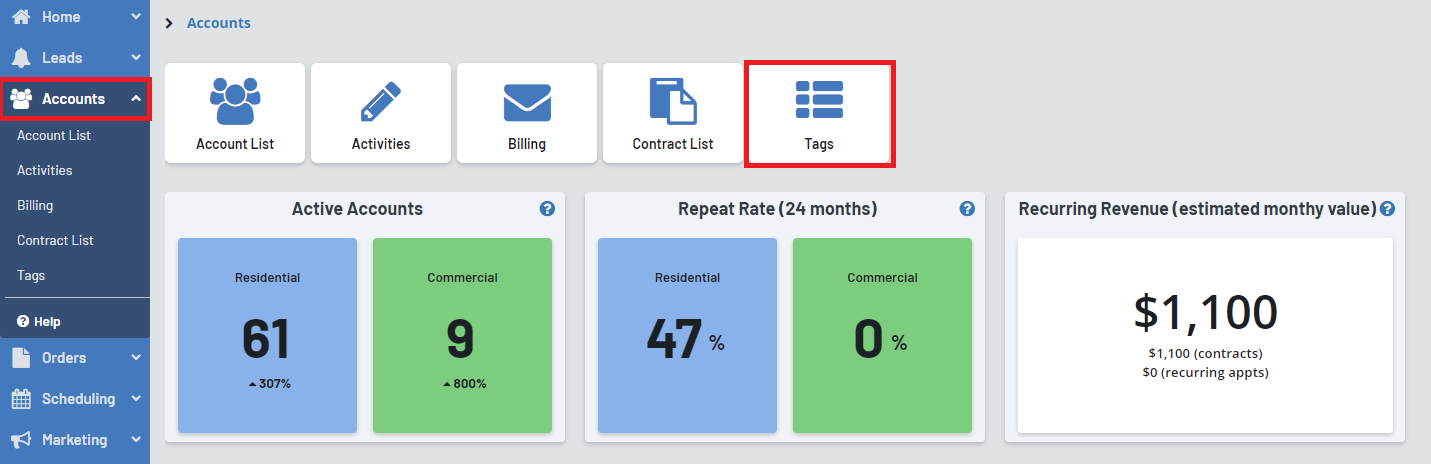Expand the Orders sidebar menu
Viewport: 1431px width, 464px height.
tap(75, 358)
